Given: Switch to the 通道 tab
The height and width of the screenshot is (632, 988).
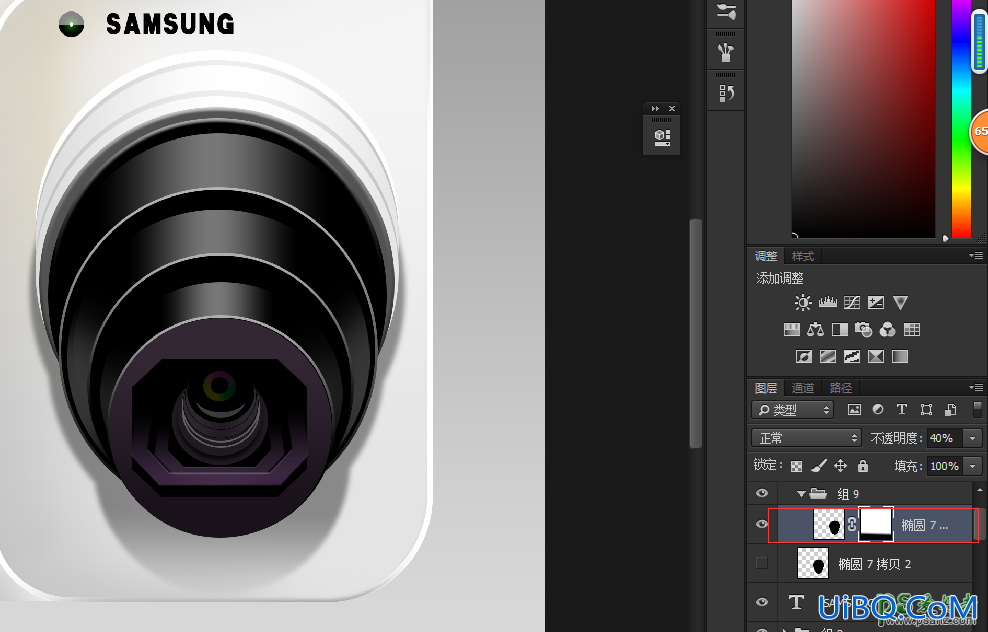Looking at the screenshot, I should point(803,388).
